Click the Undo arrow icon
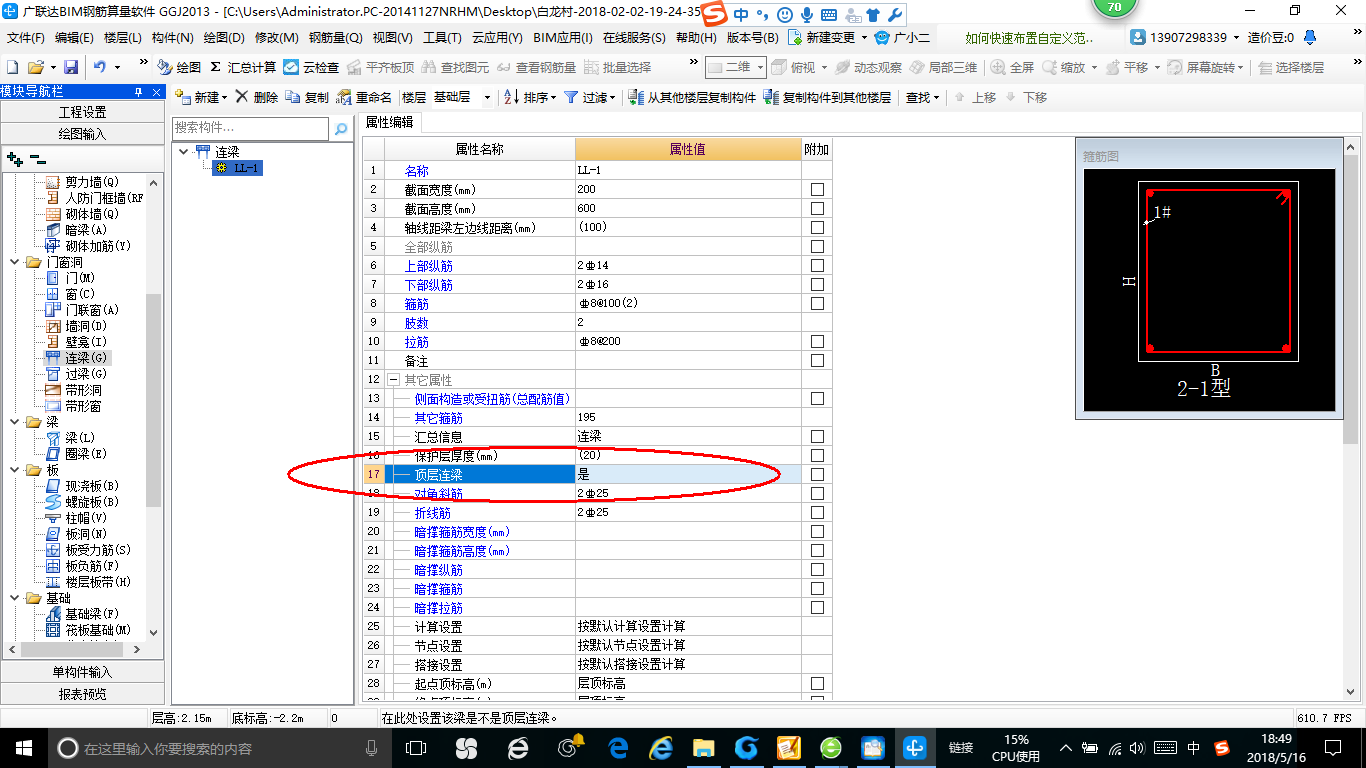Viewport: 1366px width, 768px height. tap(100, 67)
